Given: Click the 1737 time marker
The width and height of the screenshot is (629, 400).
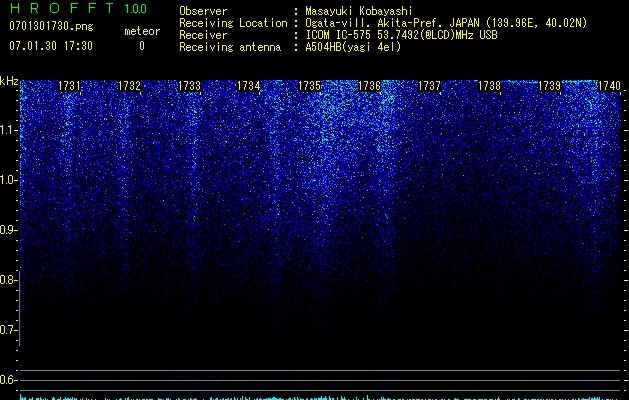Looking at the screenshot, I should tap(429, 86).
